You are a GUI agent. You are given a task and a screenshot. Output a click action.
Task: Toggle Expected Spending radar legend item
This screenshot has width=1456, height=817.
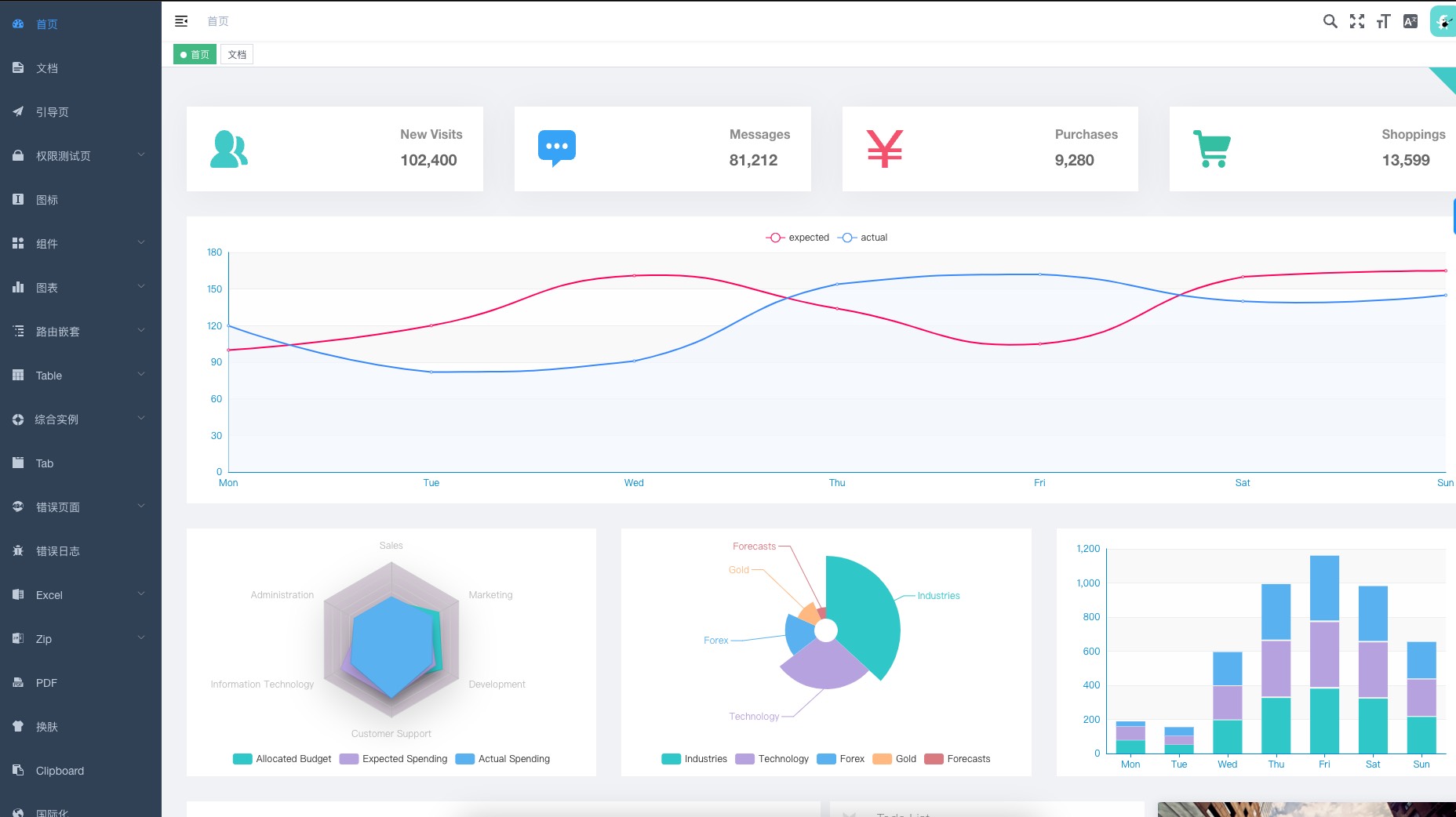pyautogui.click(x=394, y=759)
